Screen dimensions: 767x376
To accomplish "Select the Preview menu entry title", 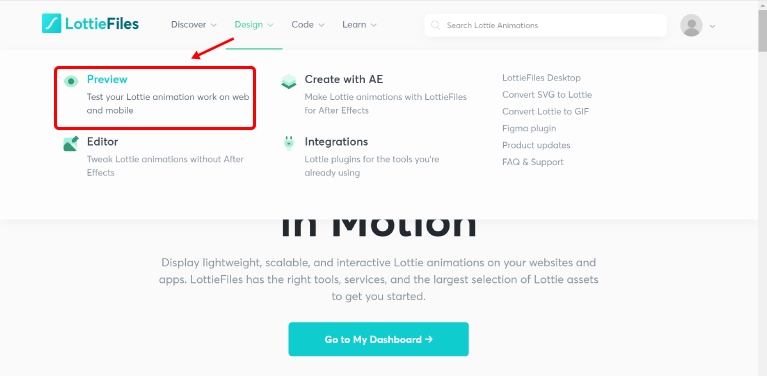I will [107, 79].
